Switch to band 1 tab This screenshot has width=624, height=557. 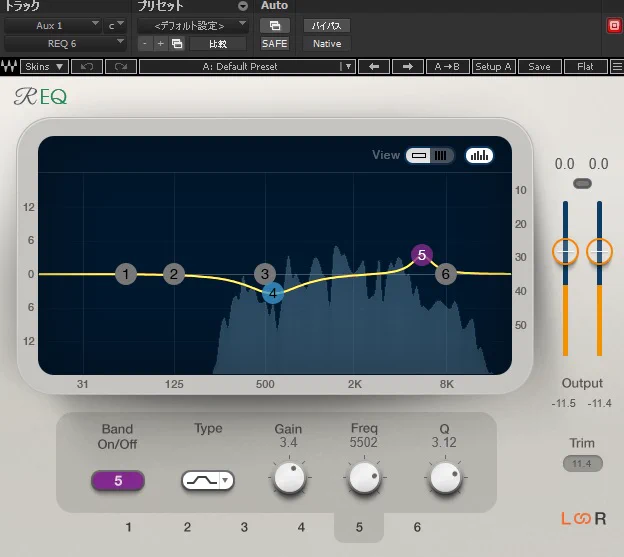128,527
